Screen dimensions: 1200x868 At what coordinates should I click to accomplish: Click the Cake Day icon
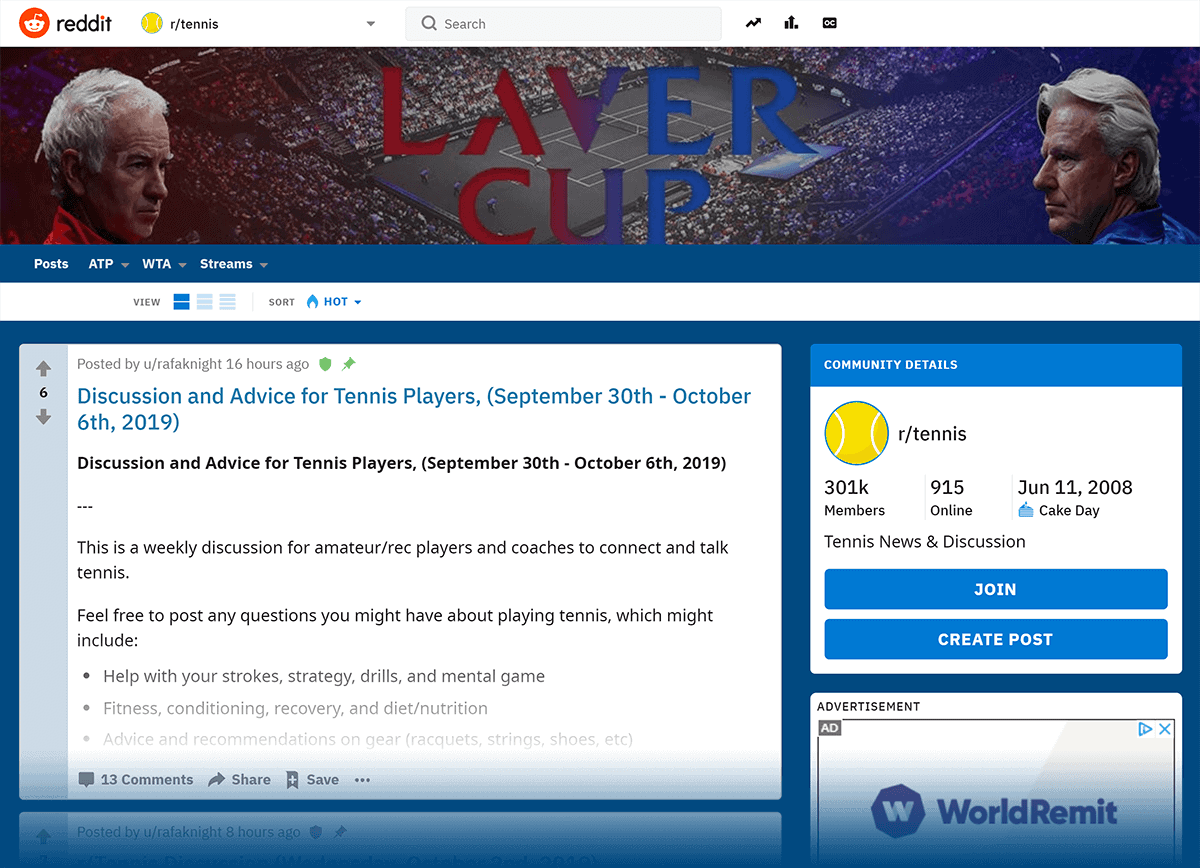coord(1026,510)
